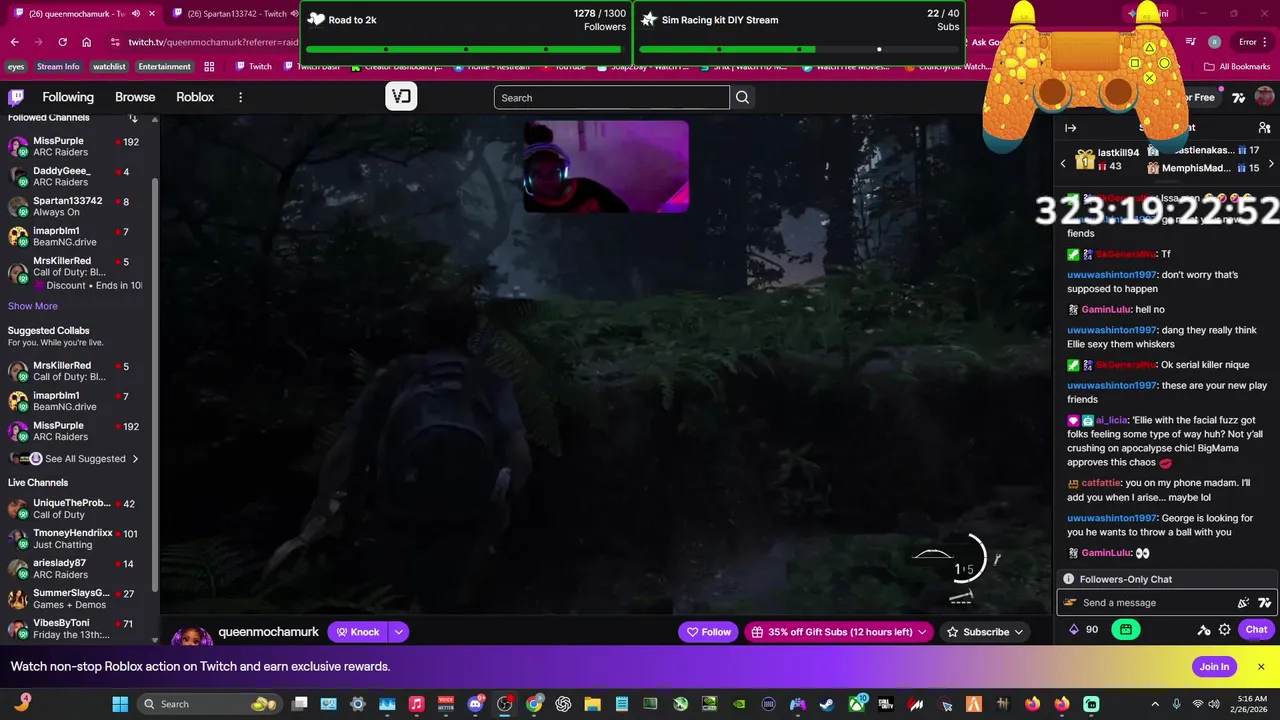
Task: Click the Twitch search input field
Action: point(612,97)
